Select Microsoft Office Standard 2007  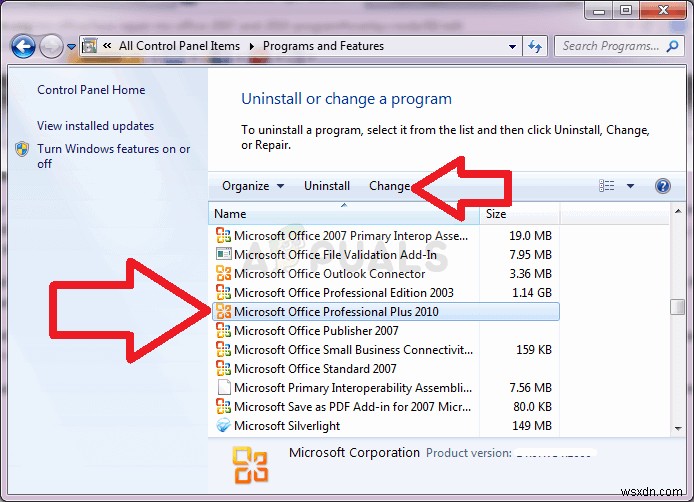[384, 369]
